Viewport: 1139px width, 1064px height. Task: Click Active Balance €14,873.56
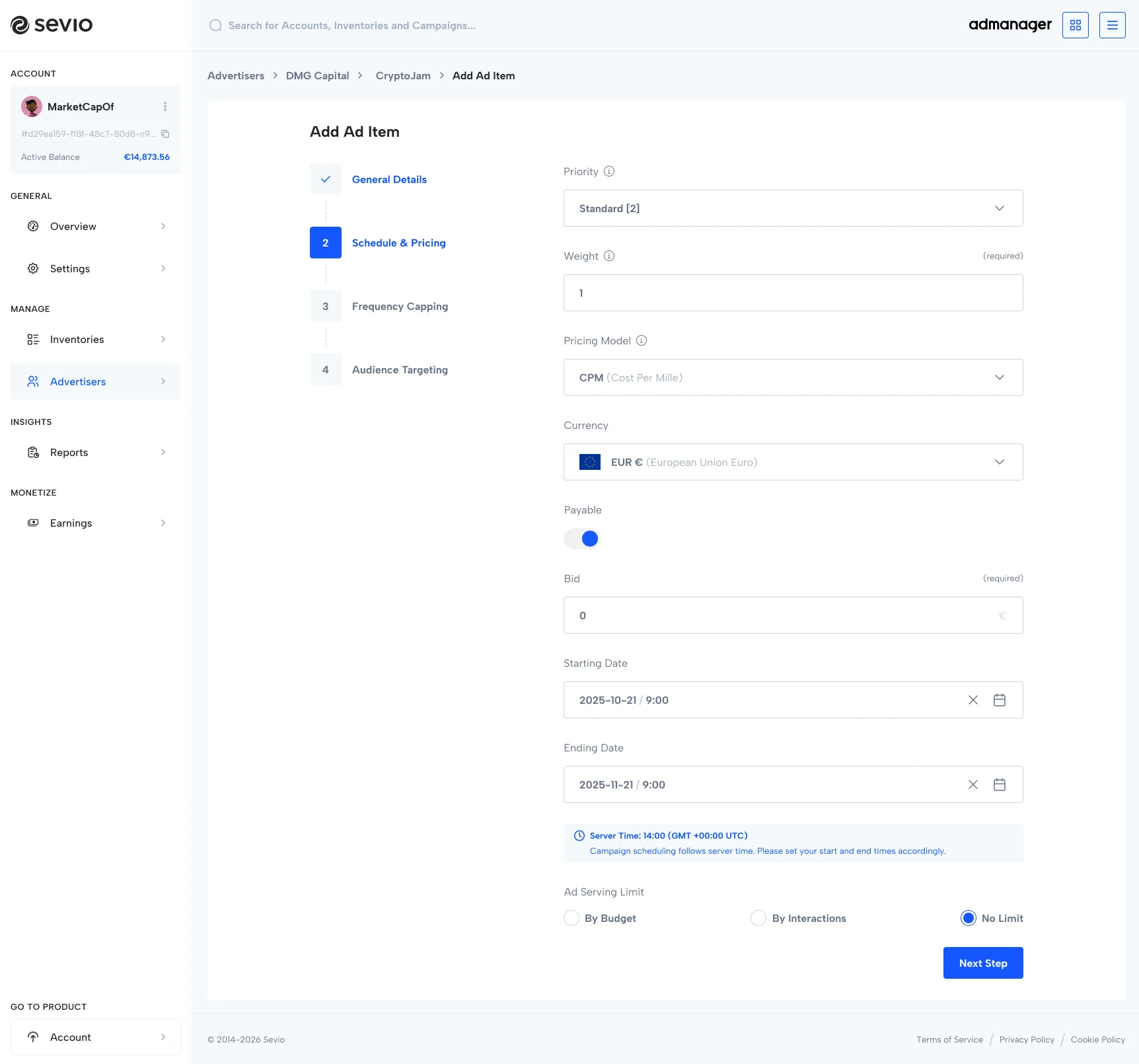click(95, 157)
